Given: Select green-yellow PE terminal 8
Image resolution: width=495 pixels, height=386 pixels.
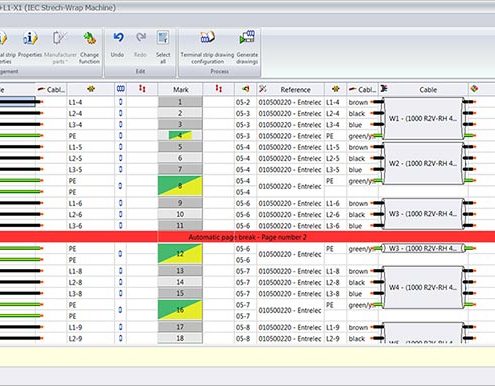Looking at the screenshot, I should 180,186.
